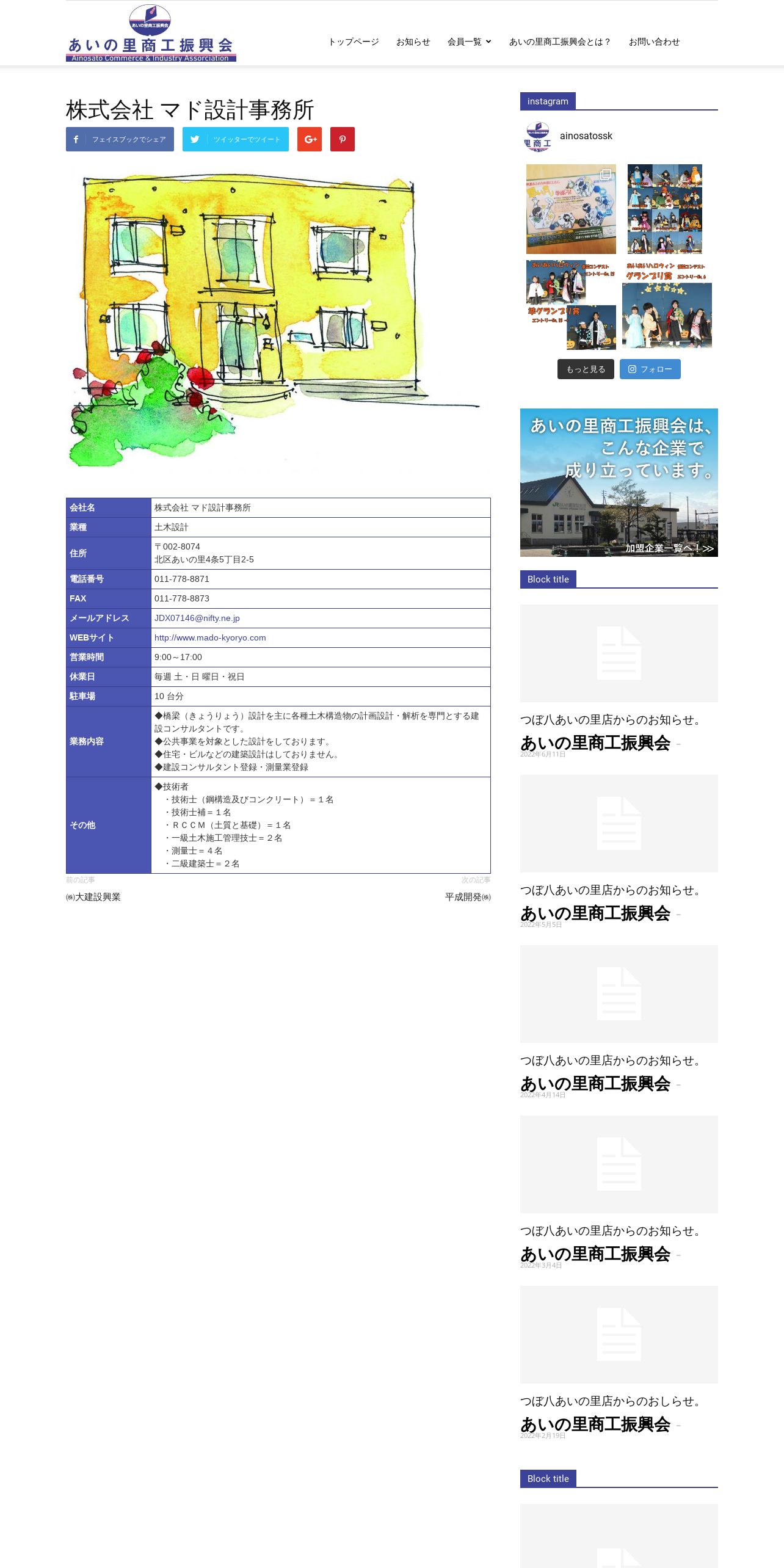Open あいの里商工振興会とは？ menu item
This screenshot has width=784, height=1568.
(x=560, y=42)
